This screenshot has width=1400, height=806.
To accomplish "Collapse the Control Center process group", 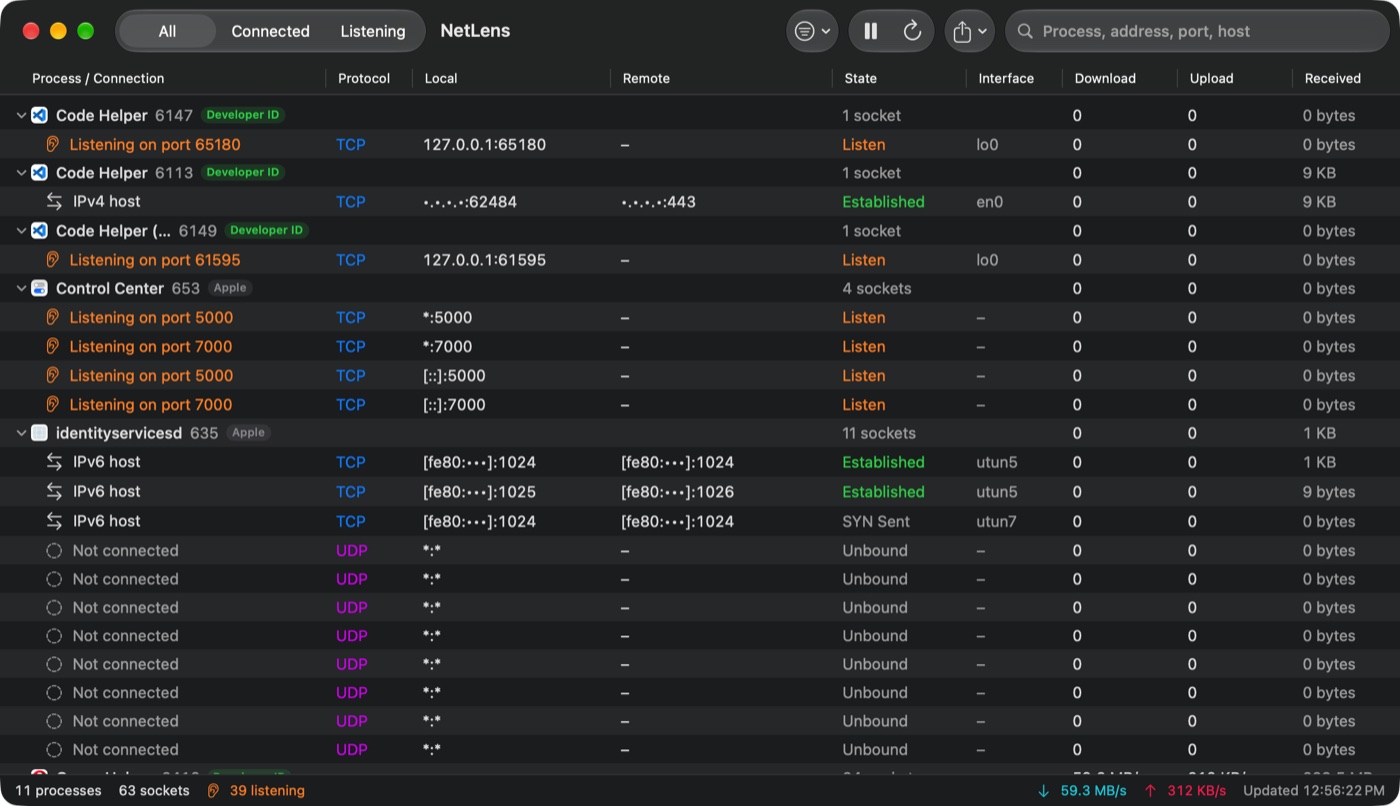I will point(21,289).
